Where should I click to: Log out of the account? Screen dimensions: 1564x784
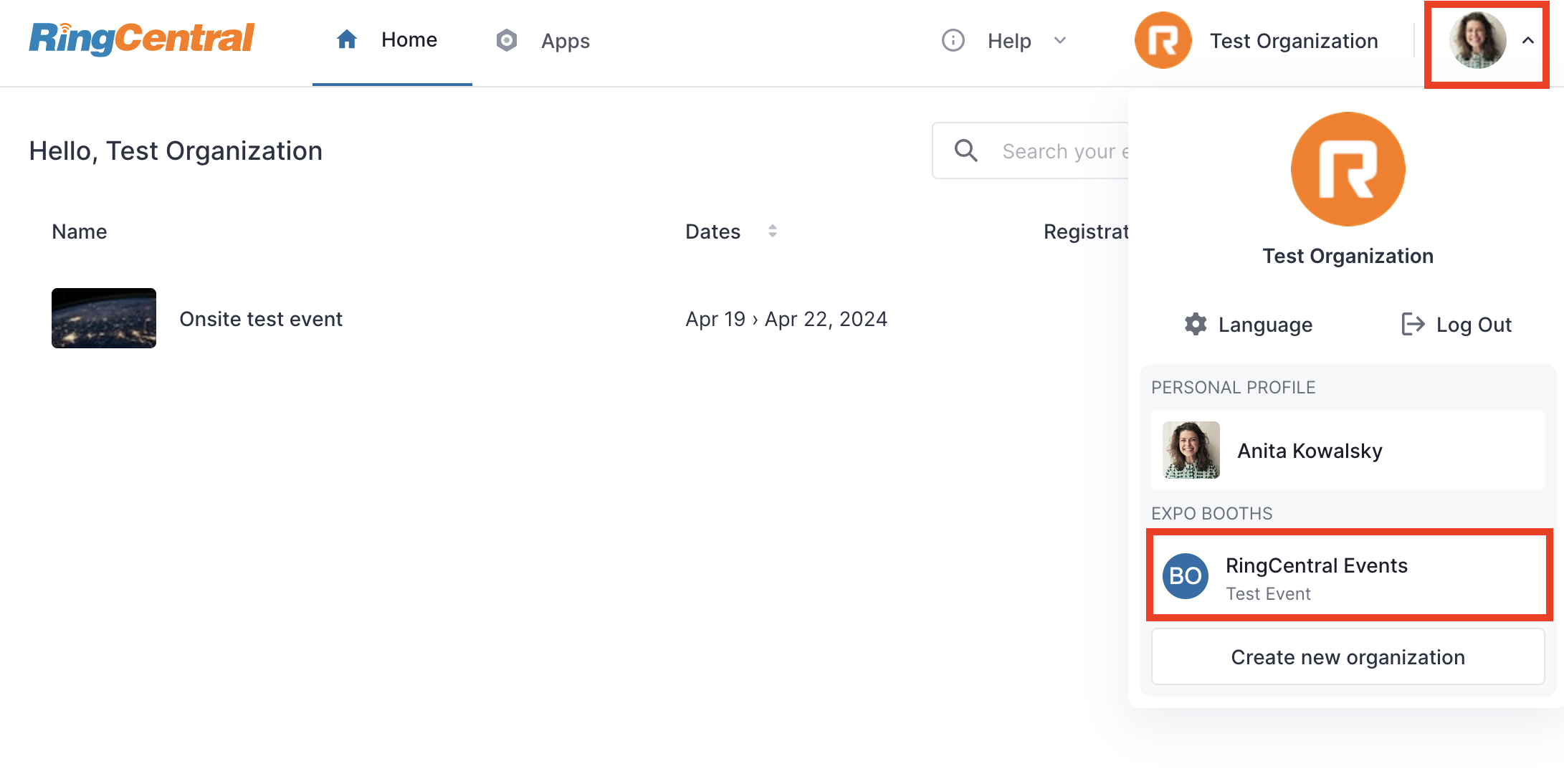click(1456, 325)
